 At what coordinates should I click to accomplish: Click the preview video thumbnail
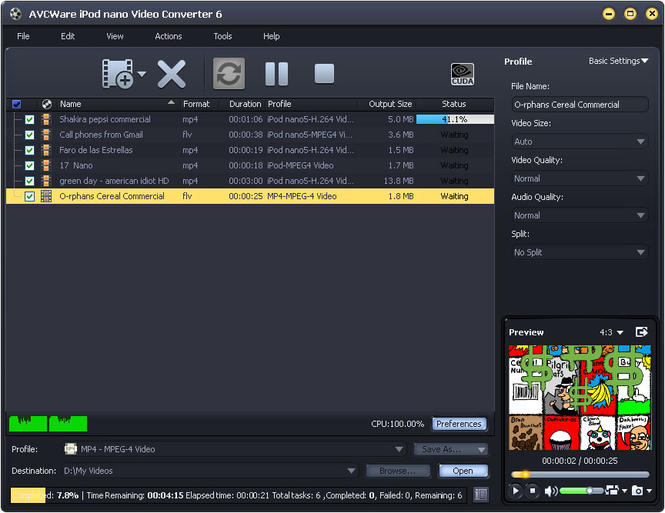580,397
